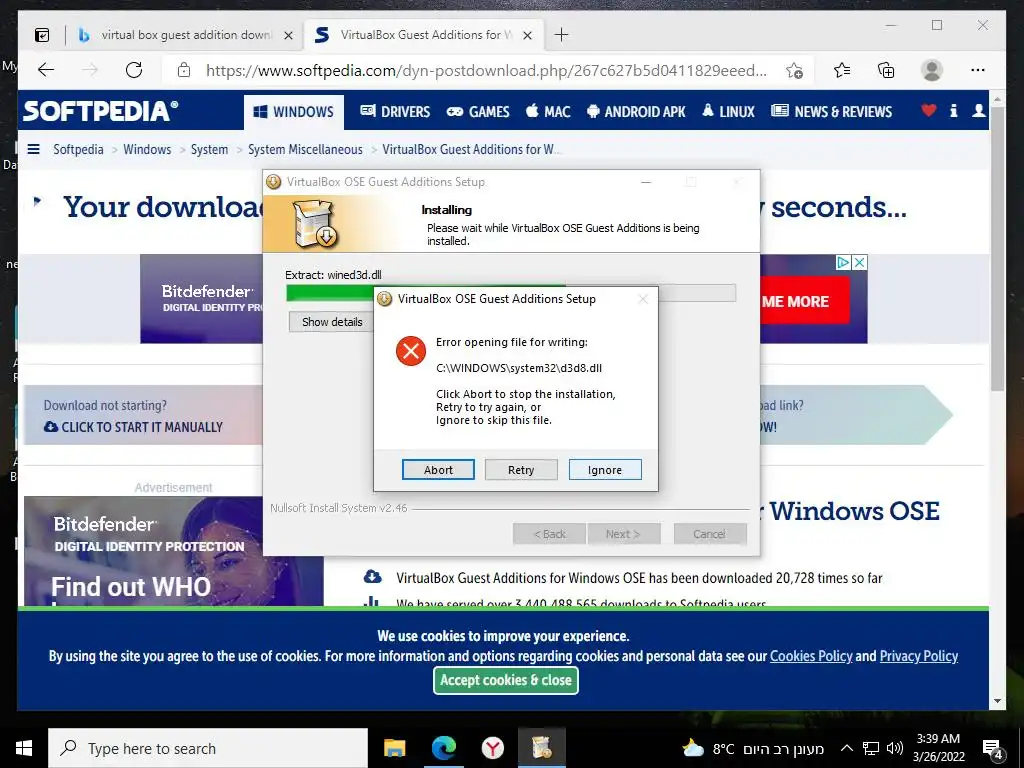The image size is (1024, 768).
Task: Click the installer taskbar icon
Action: point(541,748)
